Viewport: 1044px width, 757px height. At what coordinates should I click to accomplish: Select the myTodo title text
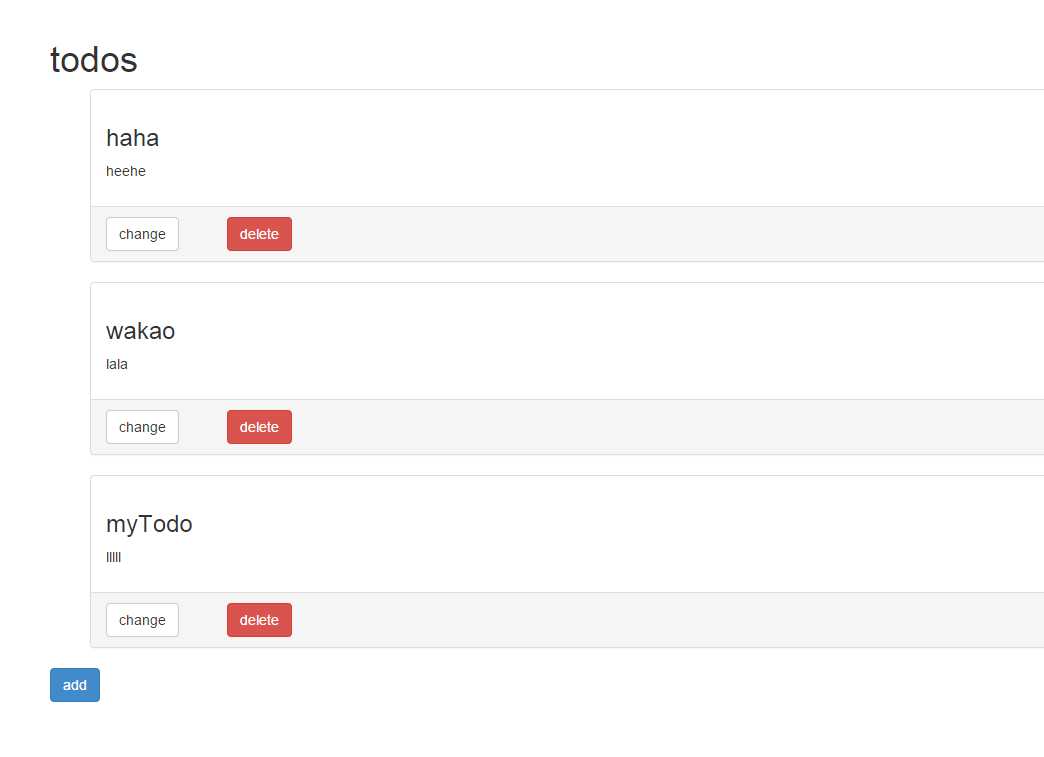(149, 524)
